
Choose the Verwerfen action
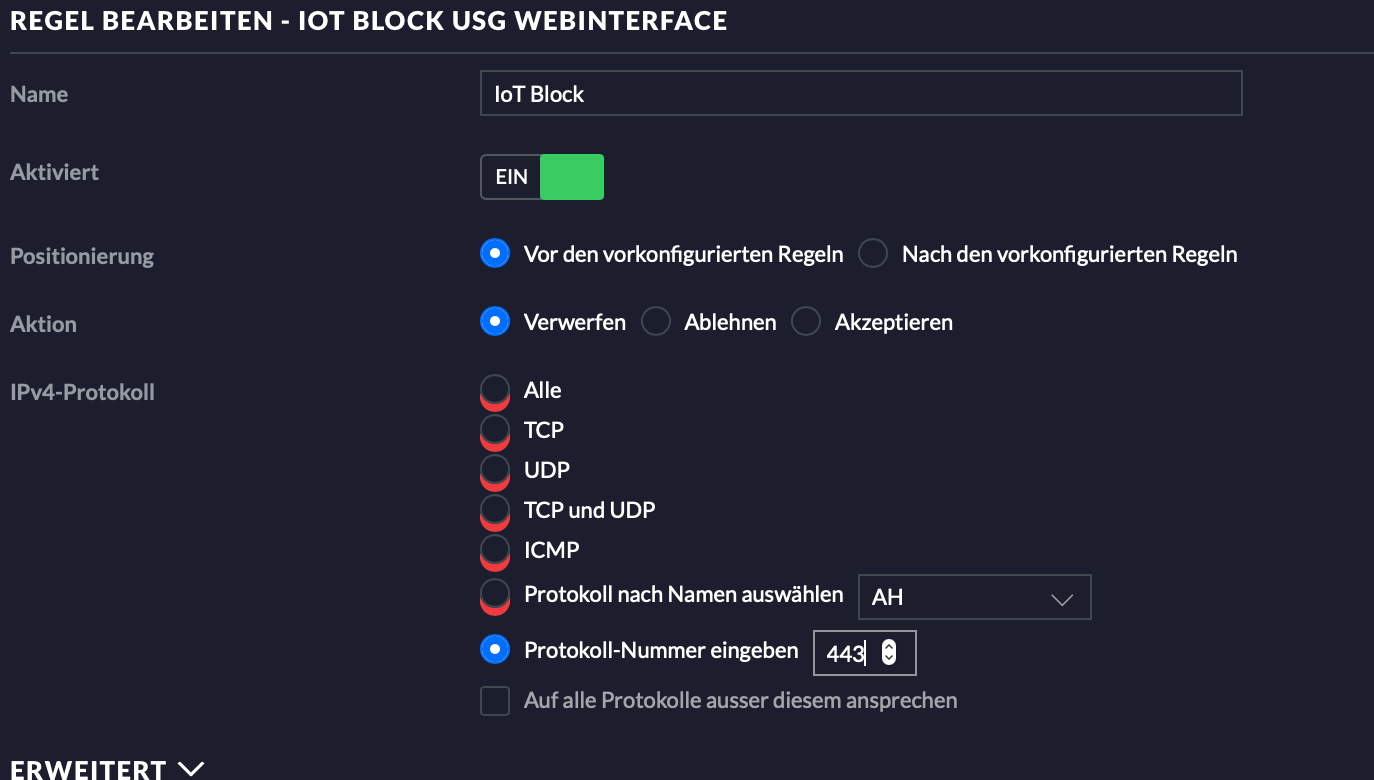495,322
